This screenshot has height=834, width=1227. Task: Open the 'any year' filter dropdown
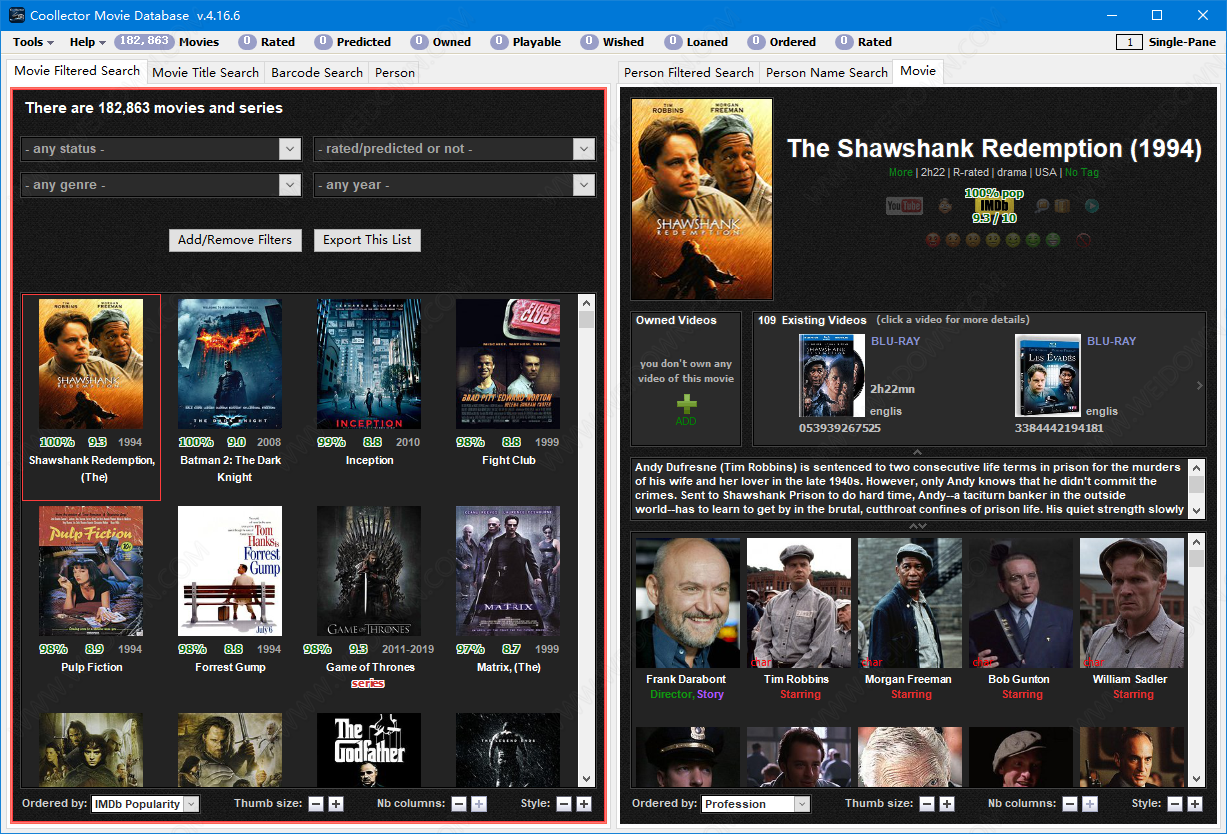tap(455, 185)
